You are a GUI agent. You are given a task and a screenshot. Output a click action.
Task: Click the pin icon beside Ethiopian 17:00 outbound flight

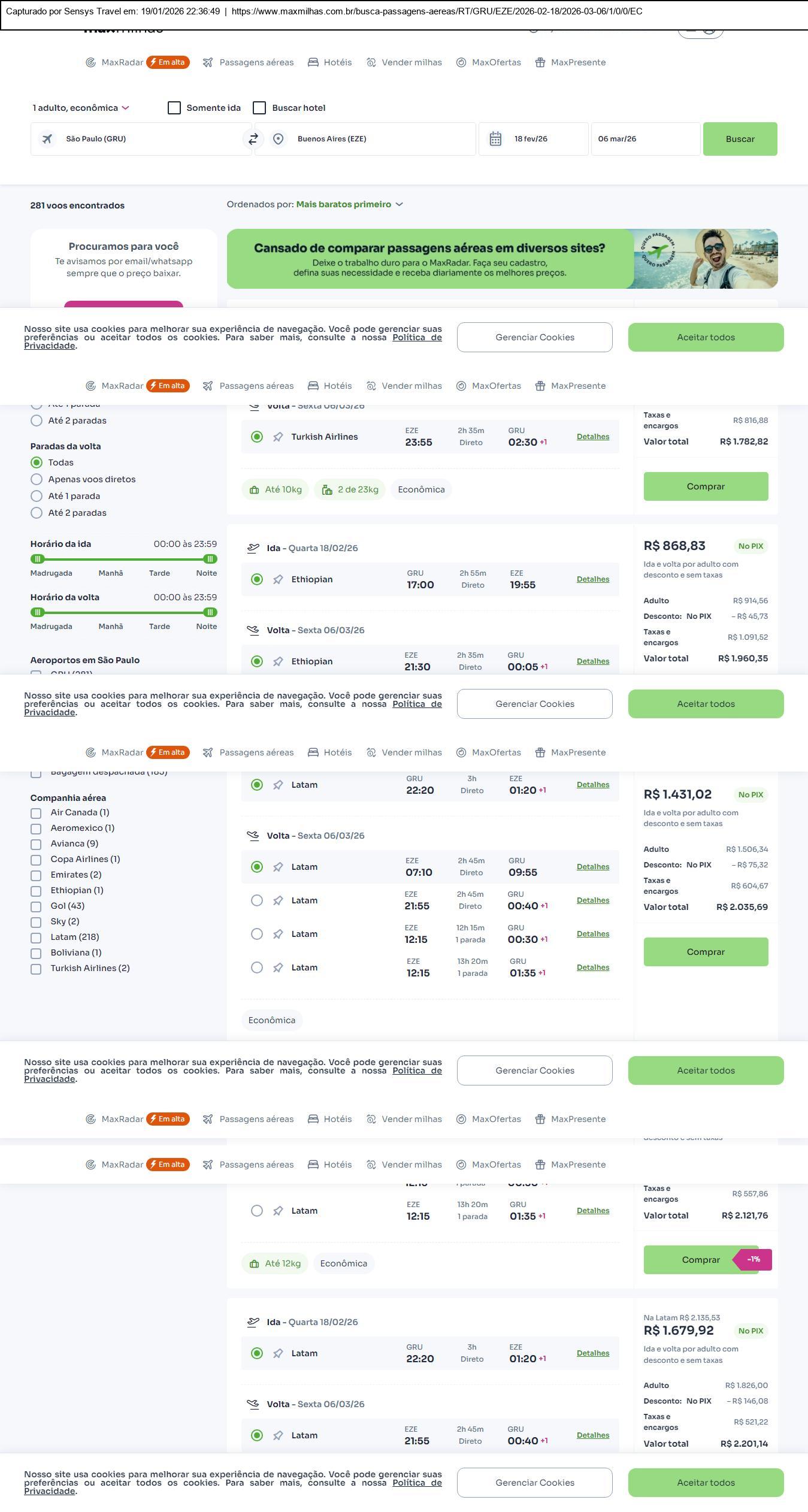[278, 580]
